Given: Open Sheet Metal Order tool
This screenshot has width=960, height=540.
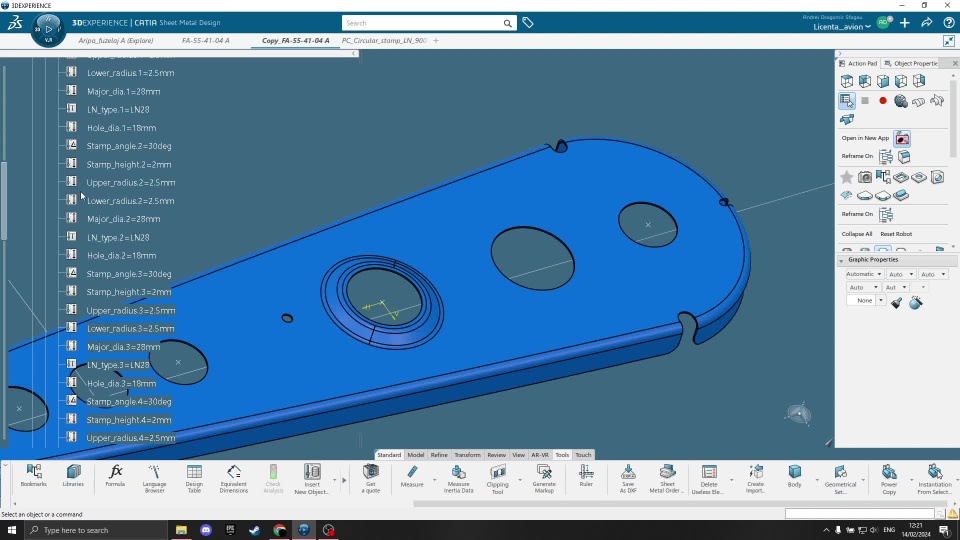Looking at the screenshot, I should 667,478.
